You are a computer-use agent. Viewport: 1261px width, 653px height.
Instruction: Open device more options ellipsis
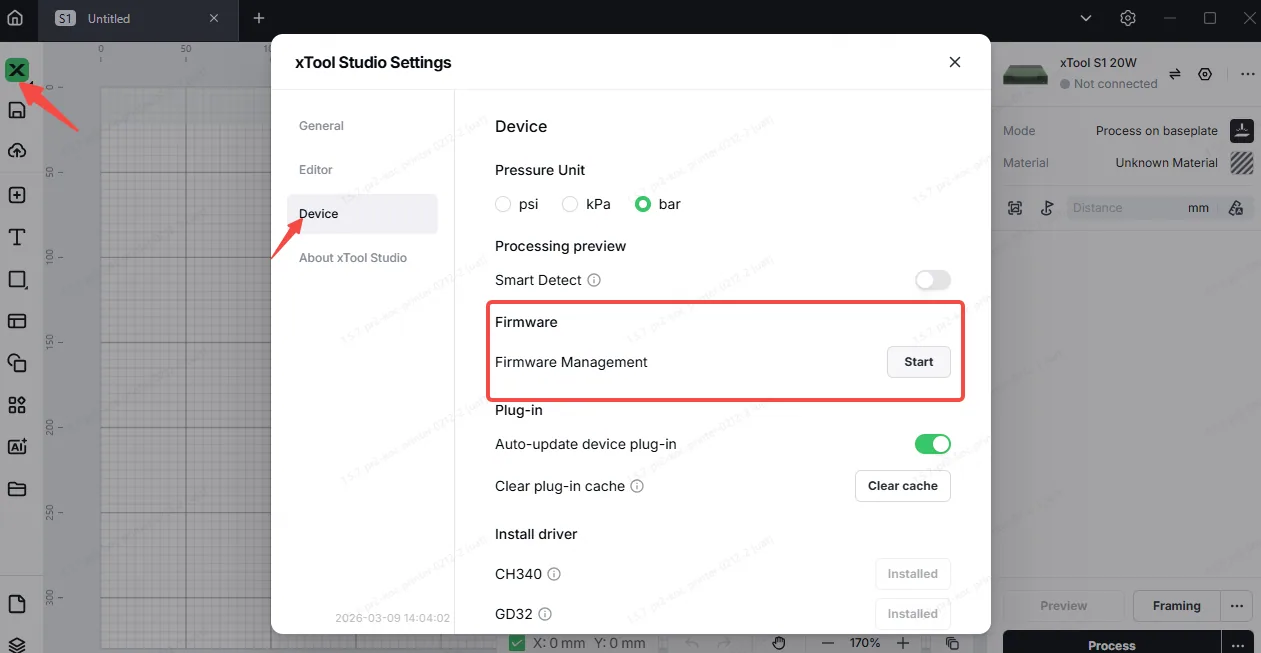click(x=1247, y=74)
